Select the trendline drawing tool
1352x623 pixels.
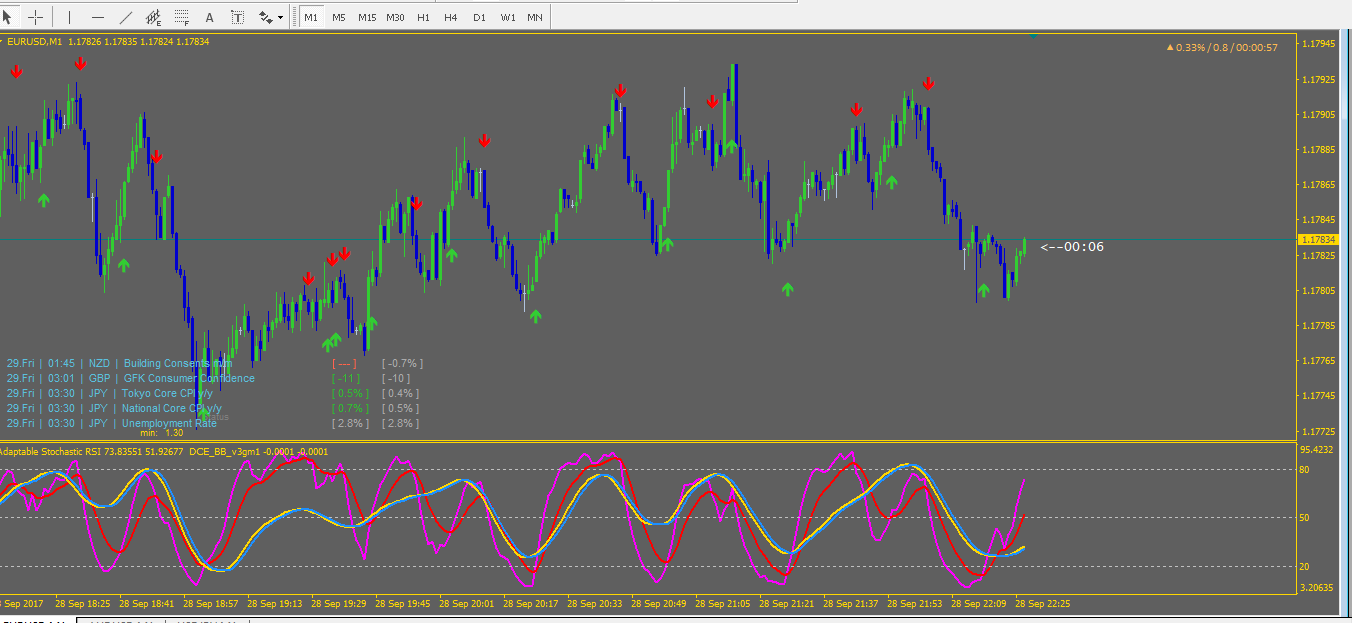click(125, 17)
